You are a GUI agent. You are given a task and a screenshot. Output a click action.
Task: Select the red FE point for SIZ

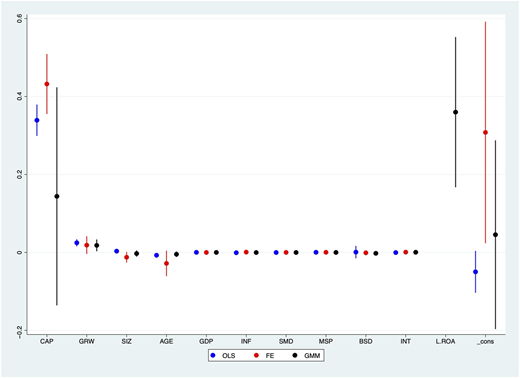point(126,257)
